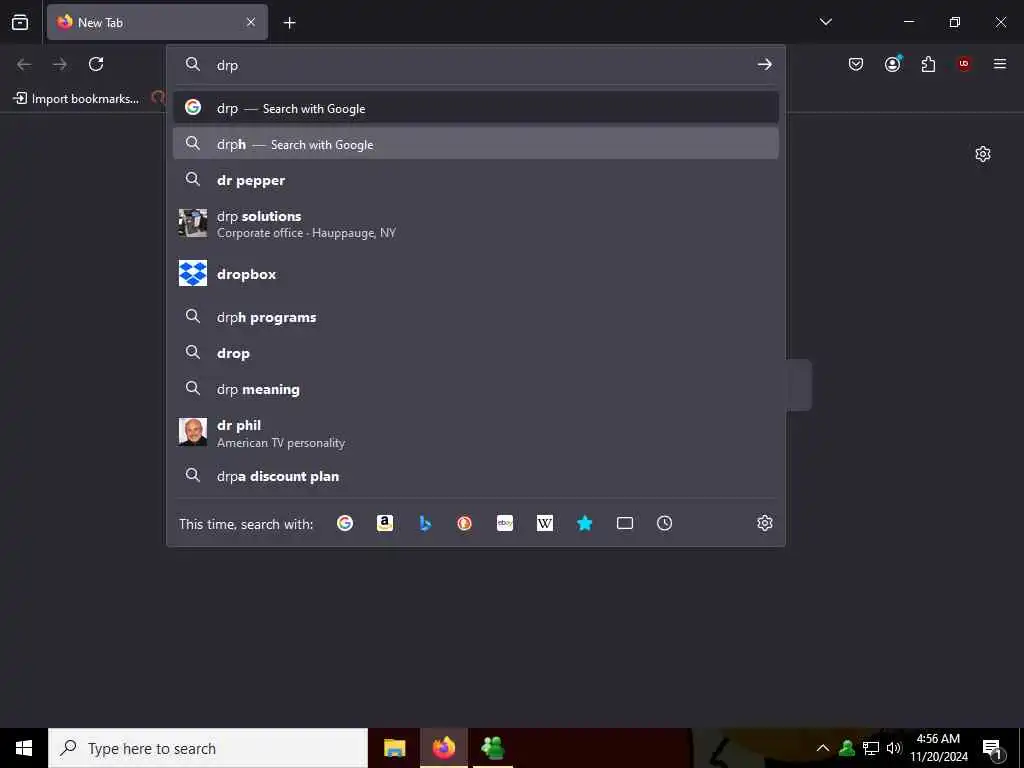Click the Firefox taskbar icon
Viewport: 1024px width, 768px height.
click(443, 748)
